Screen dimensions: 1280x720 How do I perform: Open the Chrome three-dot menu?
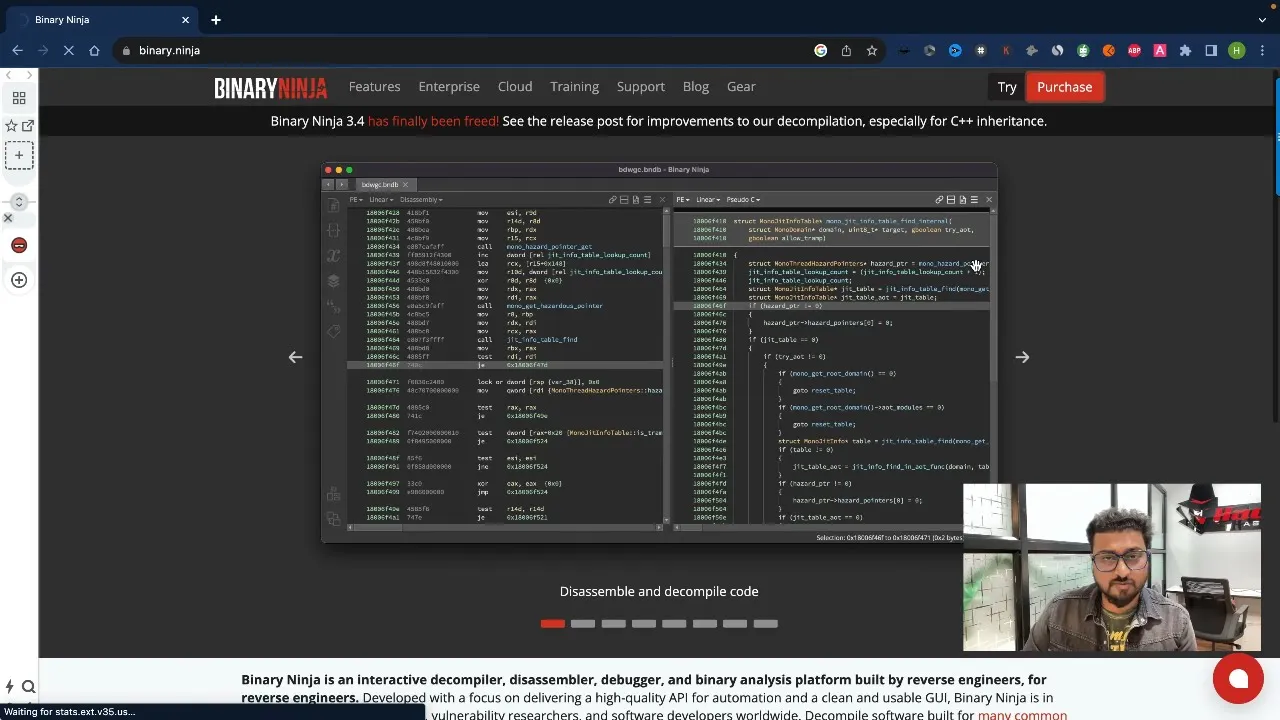click(1263, 50)
